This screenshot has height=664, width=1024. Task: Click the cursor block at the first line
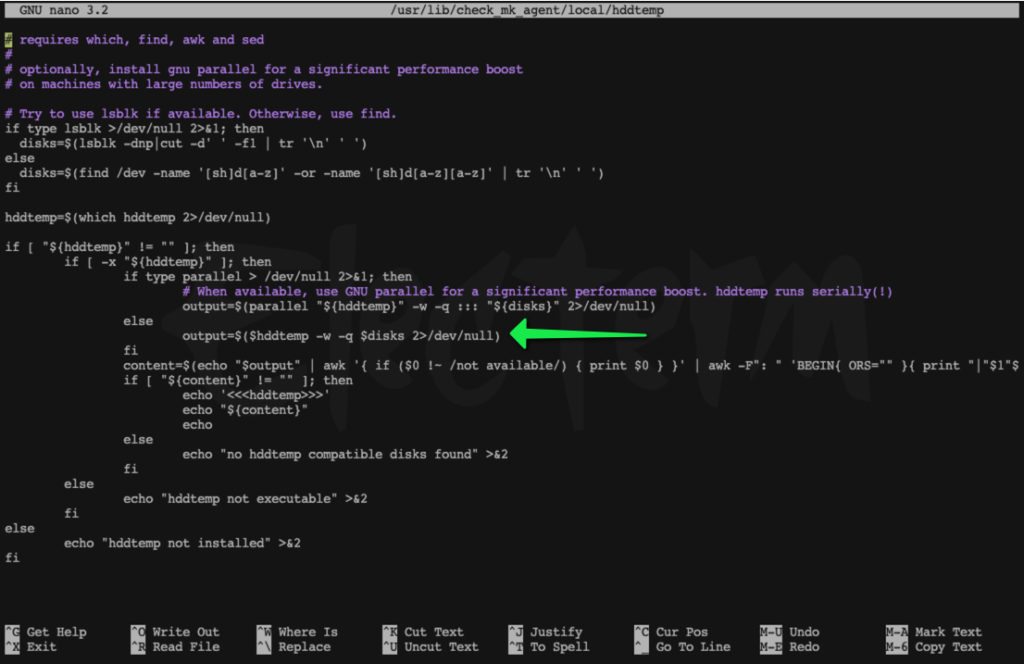pos(8,40)
